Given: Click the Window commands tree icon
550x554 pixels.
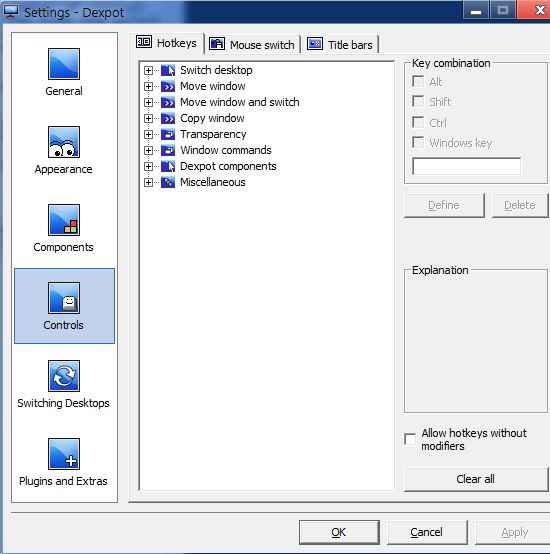Looking at the screenshot, I should pos(168,151).
